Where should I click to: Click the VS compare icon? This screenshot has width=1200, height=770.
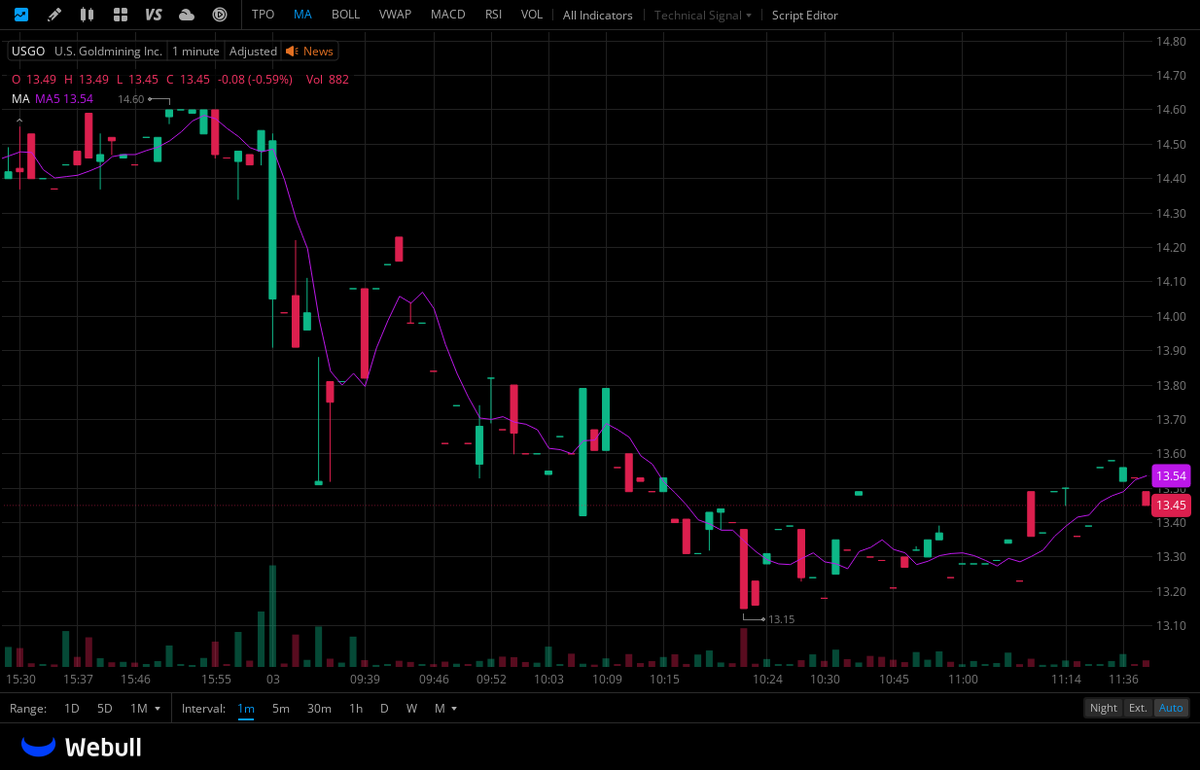[153, 15]
